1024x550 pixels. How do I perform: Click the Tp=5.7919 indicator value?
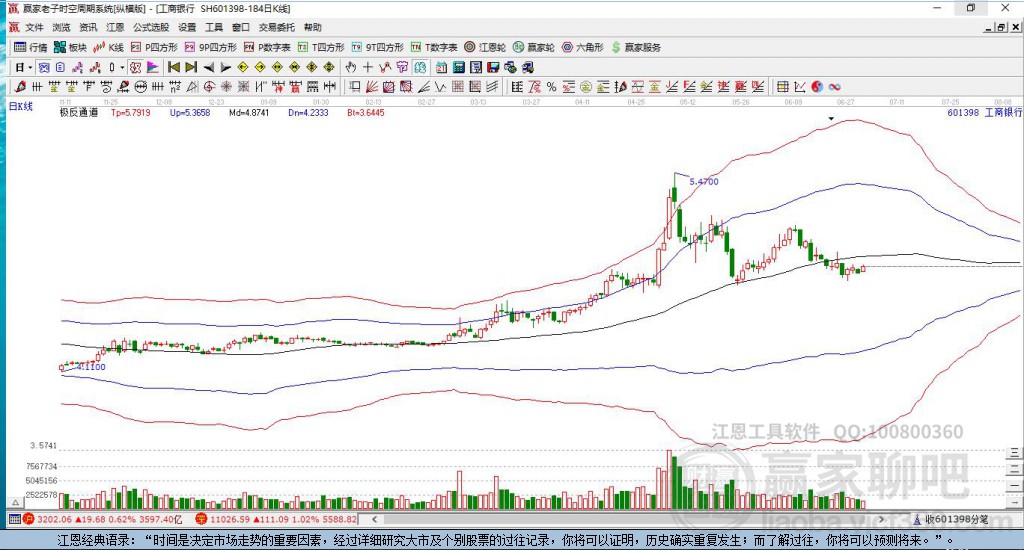pos(131,112)
